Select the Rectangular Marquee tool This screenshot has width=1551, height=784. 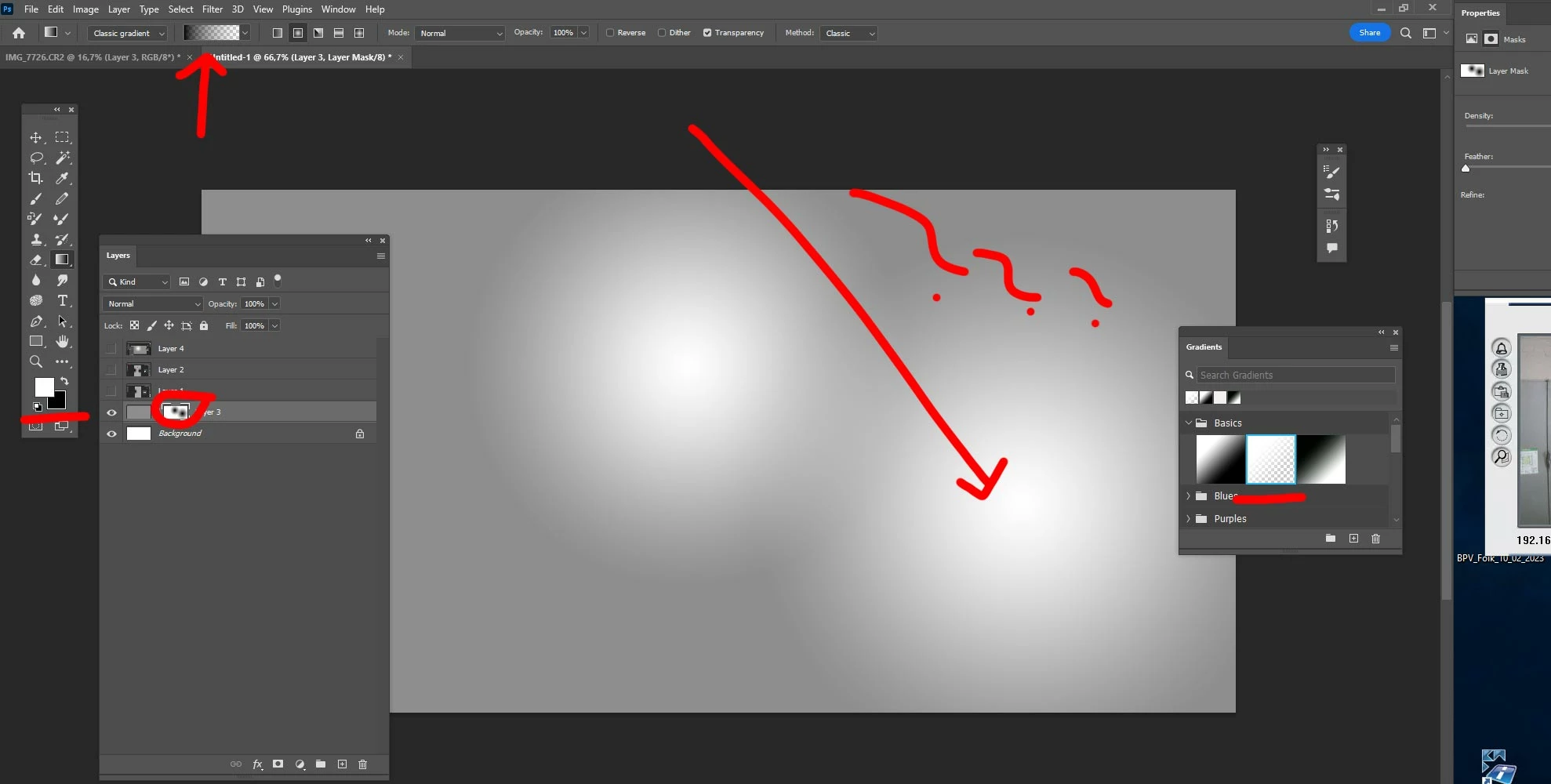pos(62,137)
